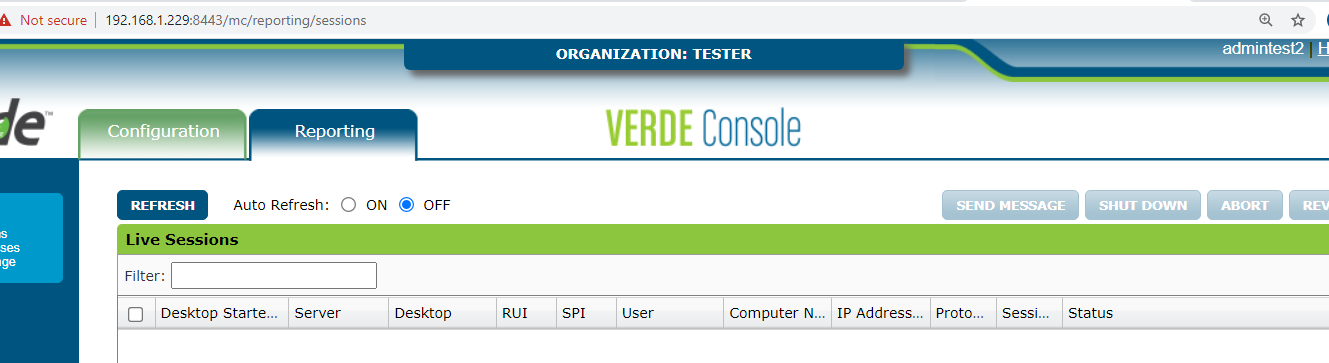Sort sessions by User column
This screenshot has width=1329, height=363.
pyautogui.click(x=669, y=313)
